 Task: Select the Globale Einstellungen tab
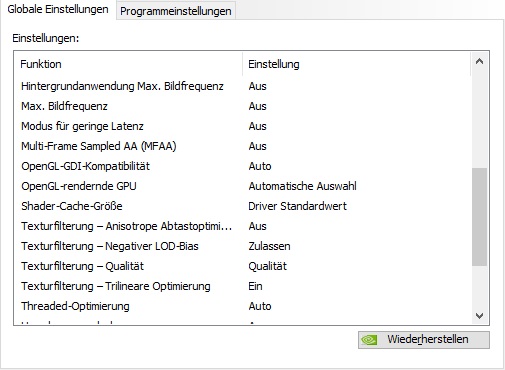pos(58,9)
